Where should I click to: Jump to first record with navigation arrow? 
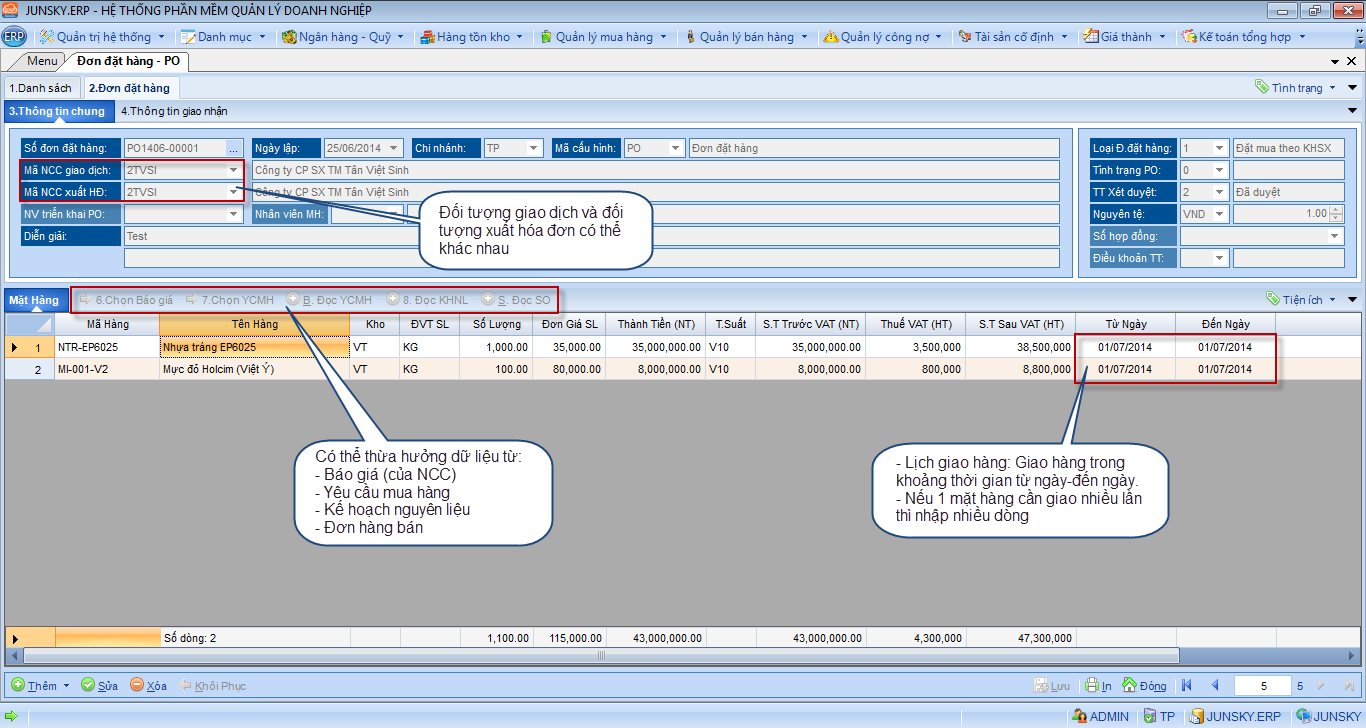pos(1187,686)
